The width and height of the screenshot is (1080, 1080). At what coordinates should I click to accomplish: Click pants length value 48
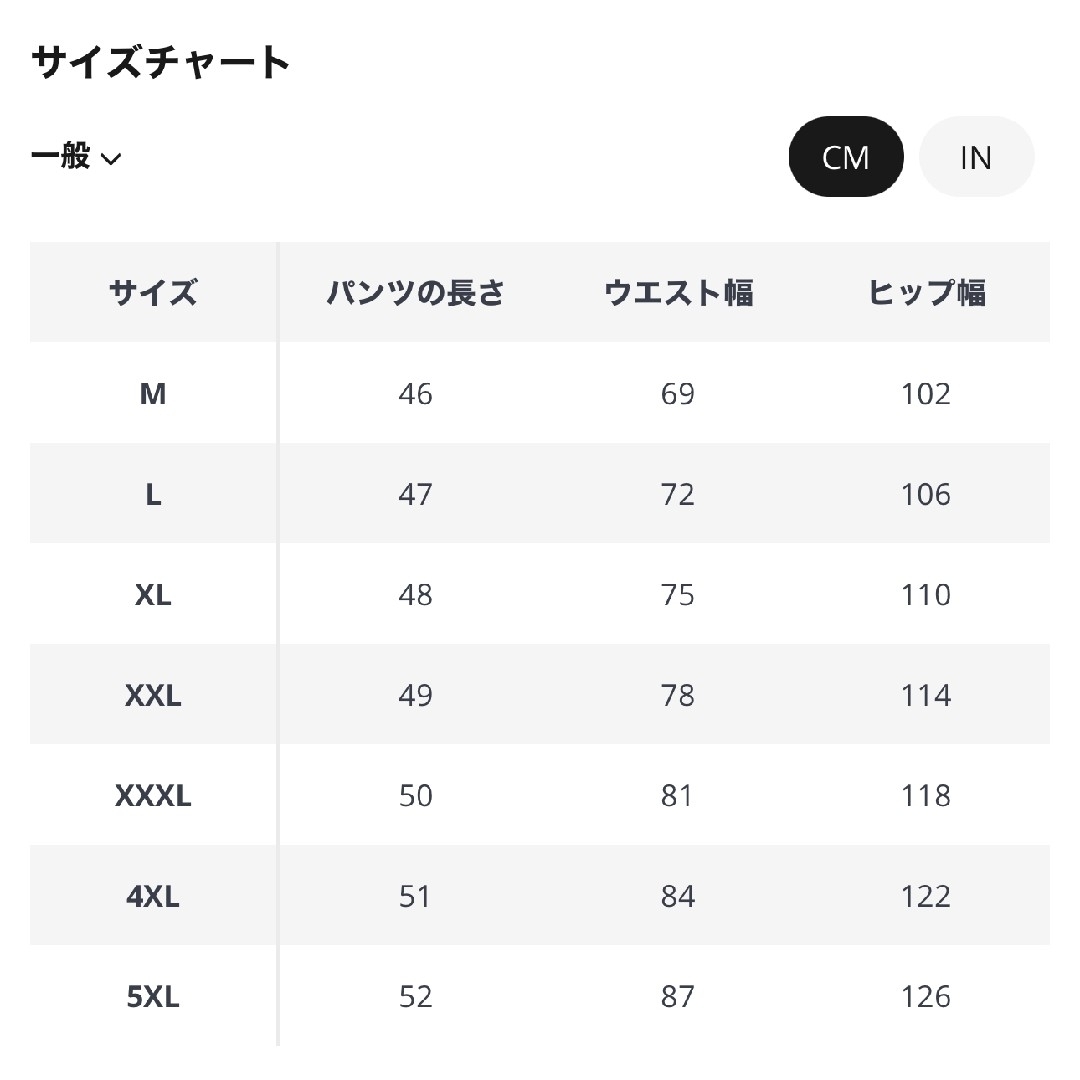click(415, 595)
